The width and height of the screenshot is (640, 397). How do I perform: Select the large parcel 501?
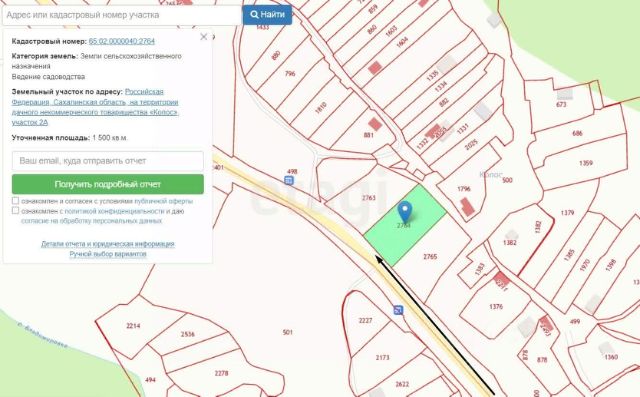287,332
